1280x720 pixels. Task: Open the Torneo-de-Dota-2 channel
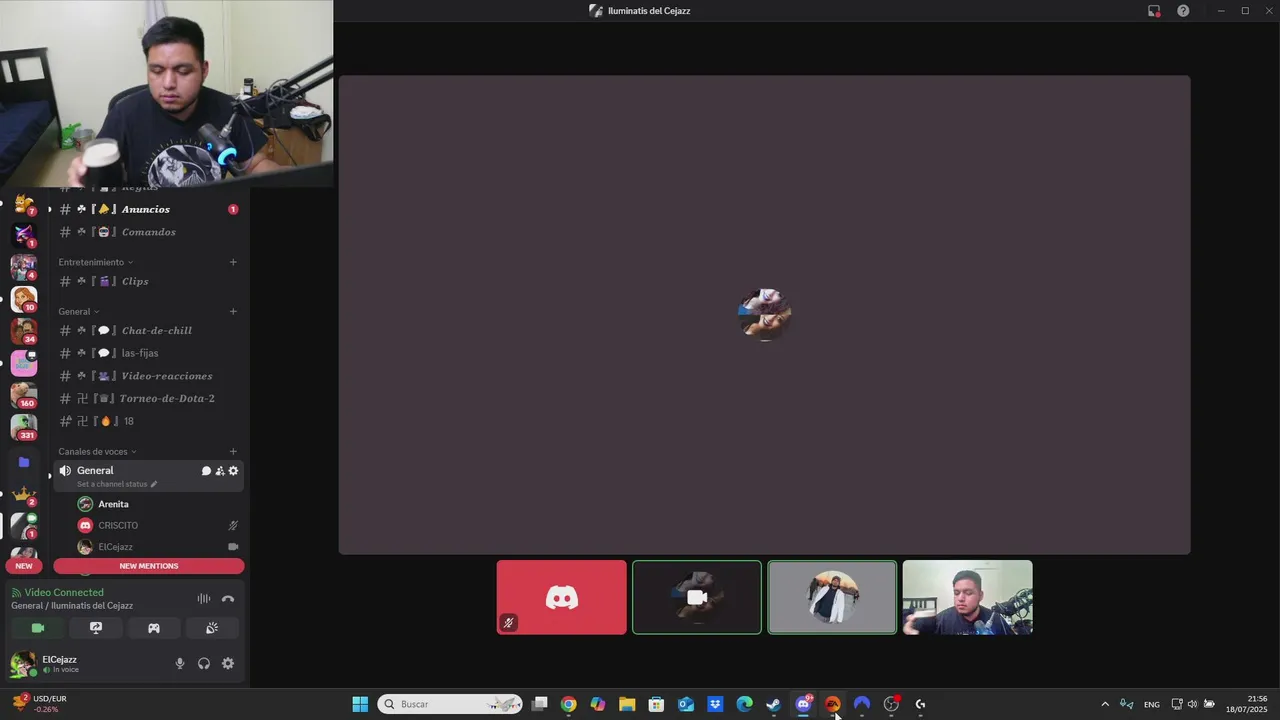[x=148, y=398]
